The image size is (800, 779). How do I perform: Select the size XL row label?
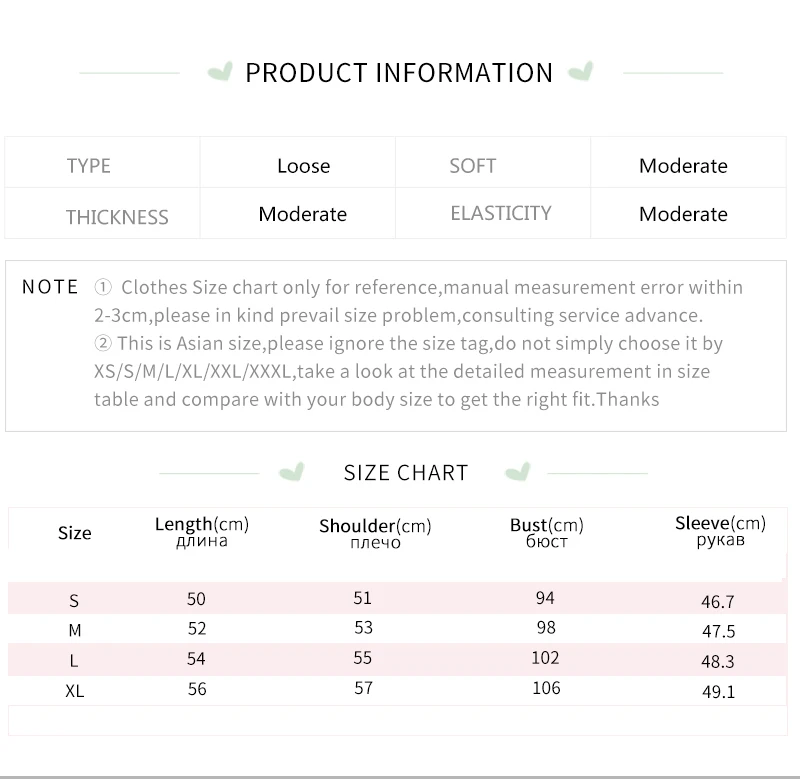74,691
